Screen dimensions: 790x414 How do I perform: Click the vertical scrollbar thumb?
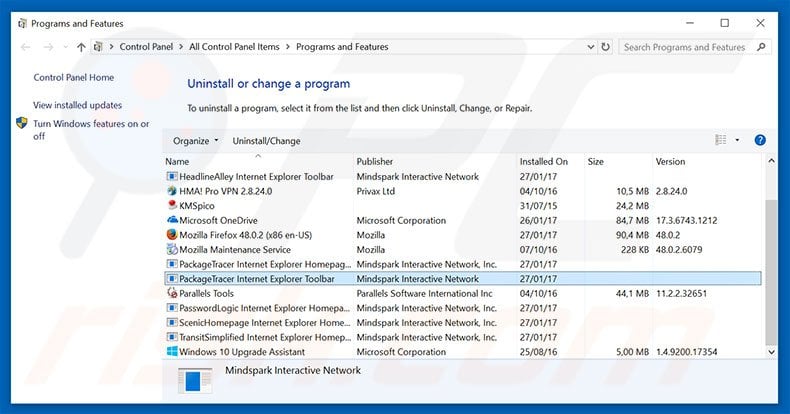click(x=771, y=272)
